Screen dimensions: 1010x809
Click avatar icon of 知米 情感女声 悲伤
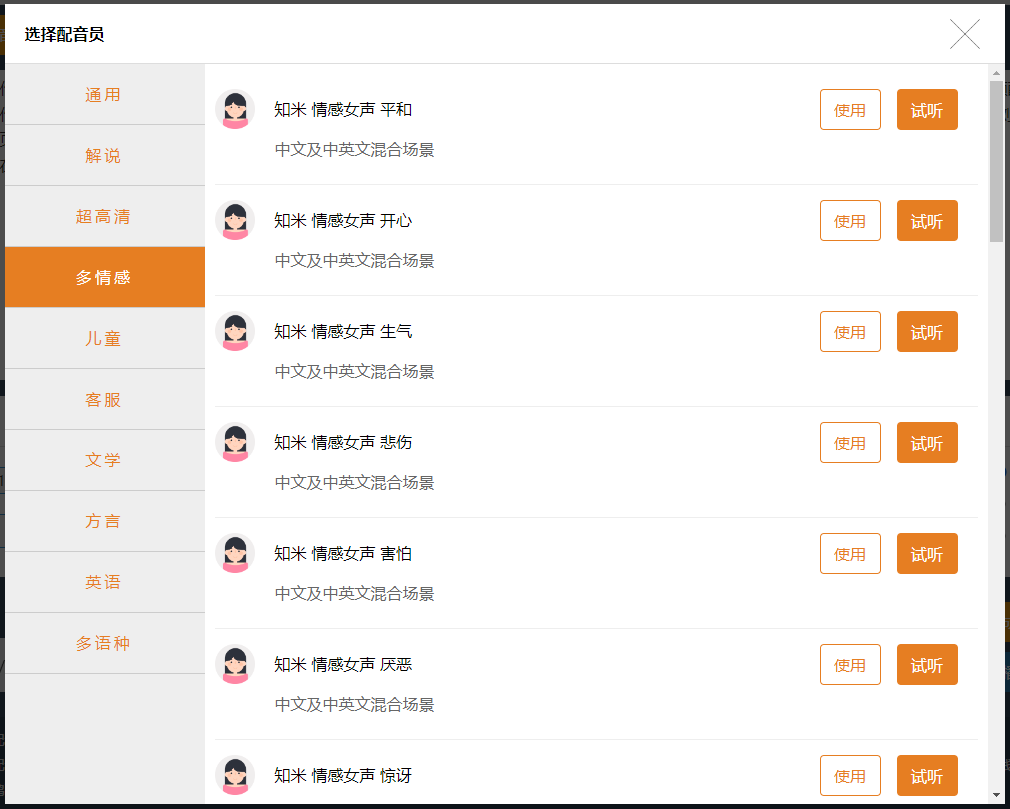235,443
